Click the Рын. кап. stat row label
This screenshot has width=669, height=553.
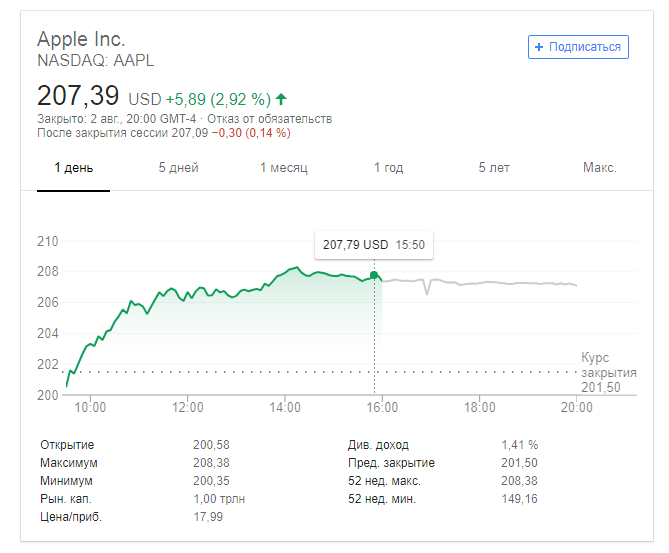pyautogui.click(x=68, y=499)
